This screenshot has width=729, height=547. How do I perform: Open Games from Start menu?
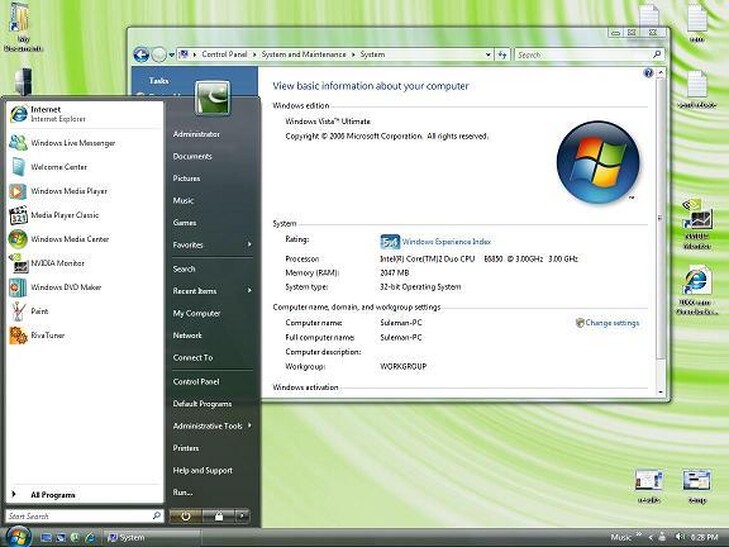184,223
